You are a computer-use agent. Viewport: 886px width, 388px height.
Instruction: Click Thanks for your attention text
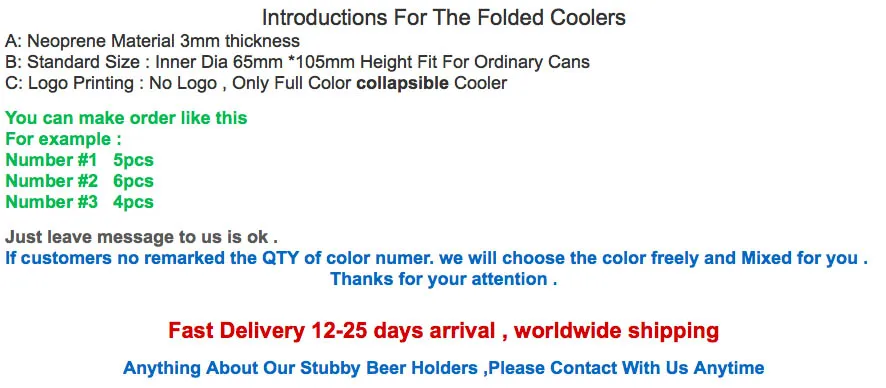tap(444, 279)
